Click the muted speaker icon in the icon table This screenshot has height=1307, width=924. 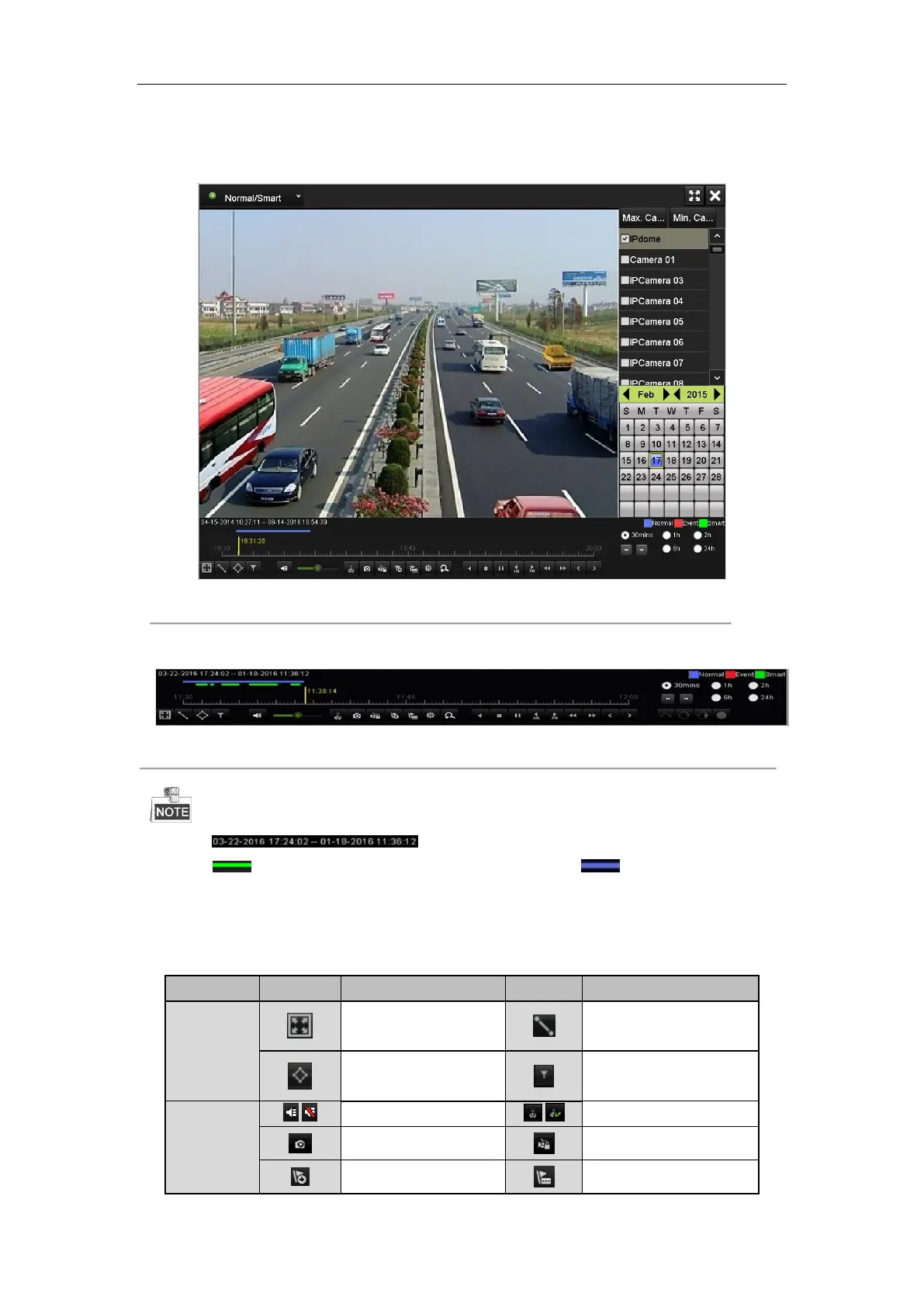pos(310,1113)
